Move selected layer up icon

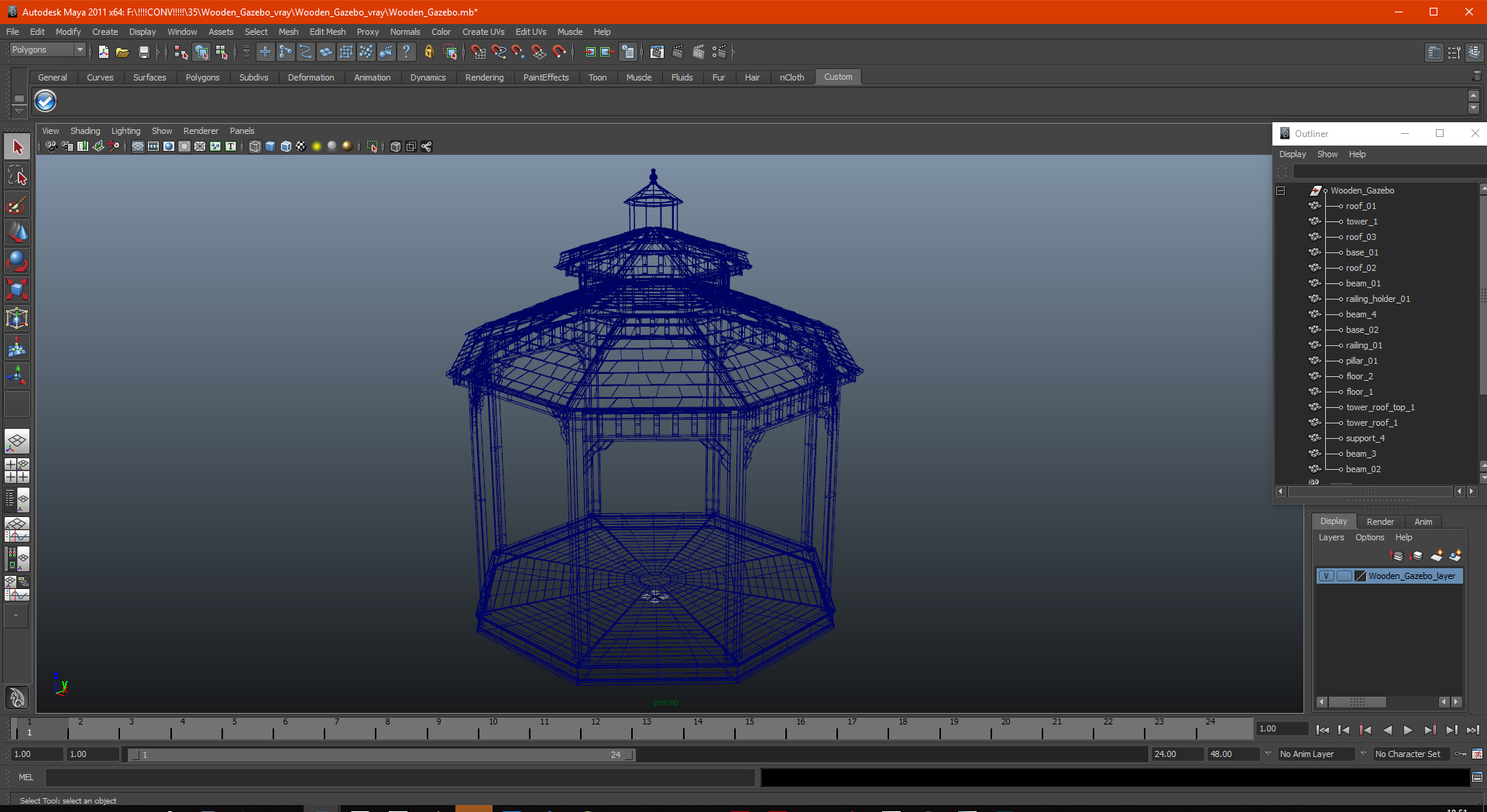(x=1397, y=555)
